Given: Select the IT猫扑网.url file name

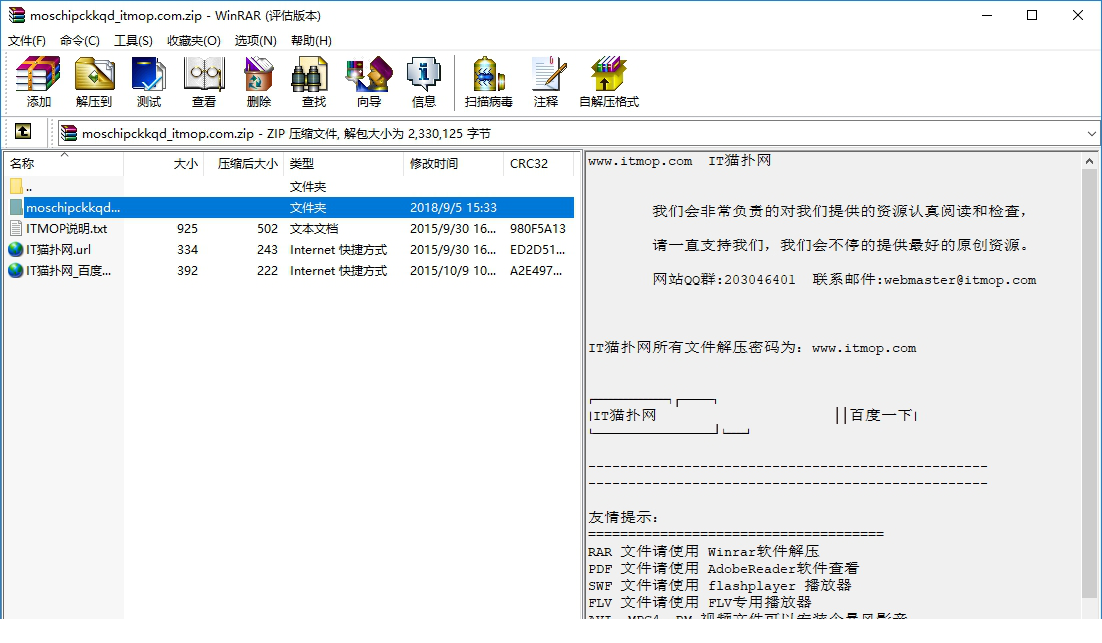Looking at the screenshot, I should pyautogui.click(x=58, y=249).
